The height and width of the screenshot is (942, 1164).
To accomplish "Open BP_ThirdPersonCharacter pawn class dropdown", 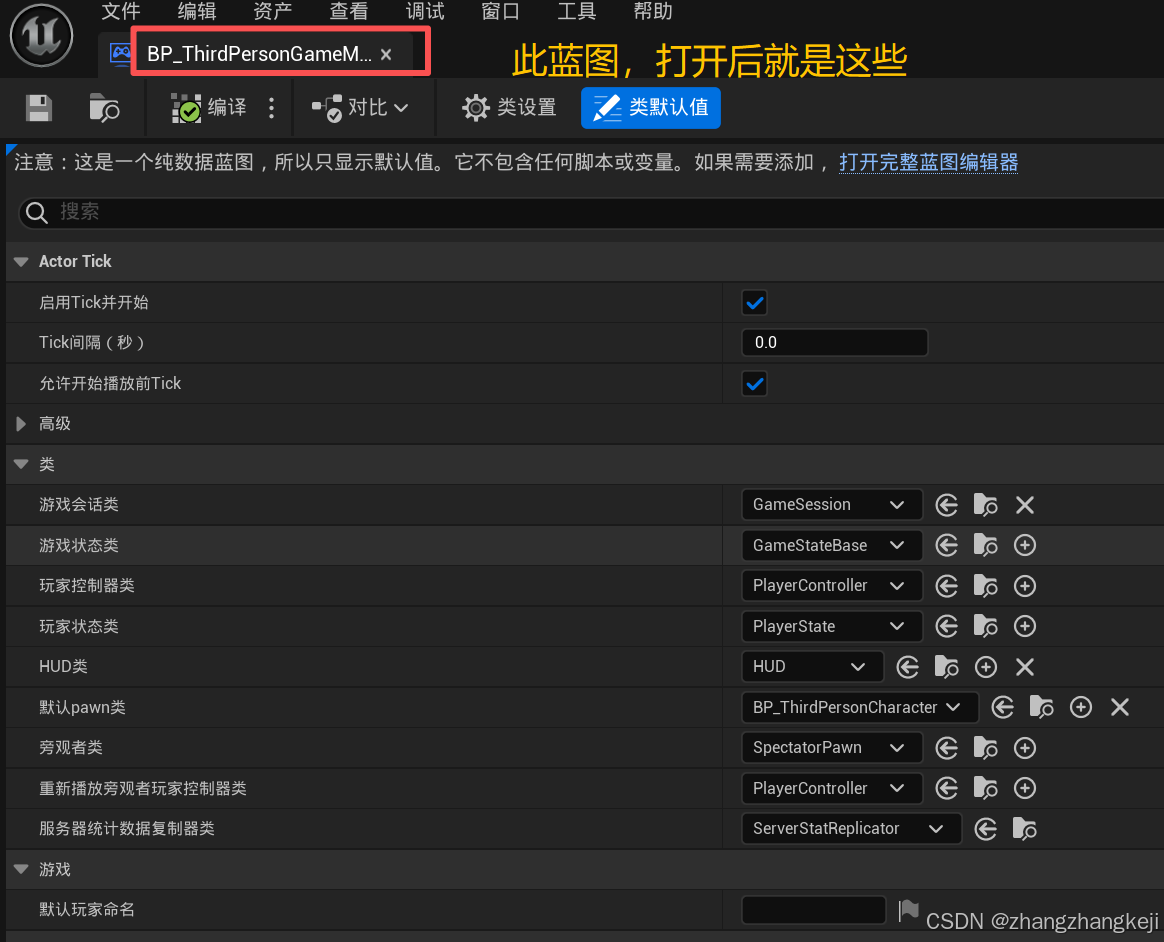I will [x=860, y=707].
